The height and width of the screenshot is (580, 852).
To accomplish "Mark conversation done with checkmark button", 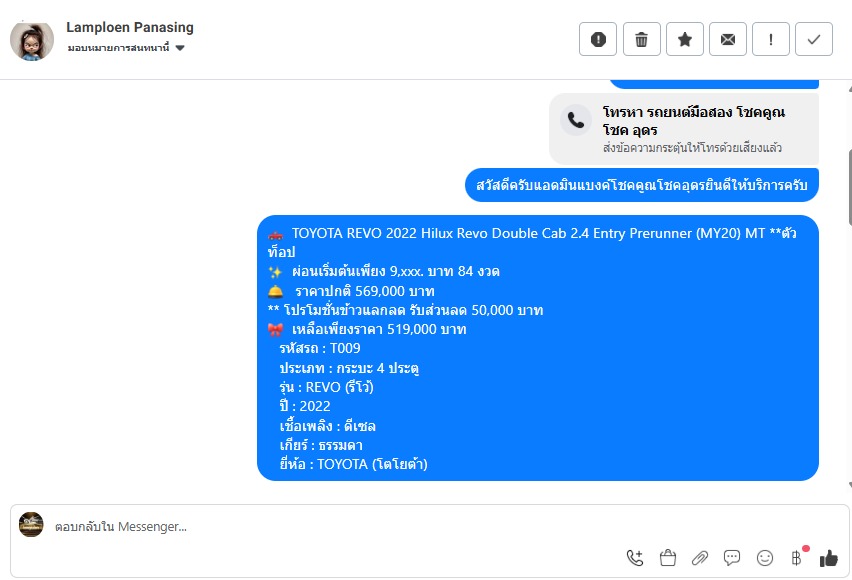I will (x=814, y=39).
